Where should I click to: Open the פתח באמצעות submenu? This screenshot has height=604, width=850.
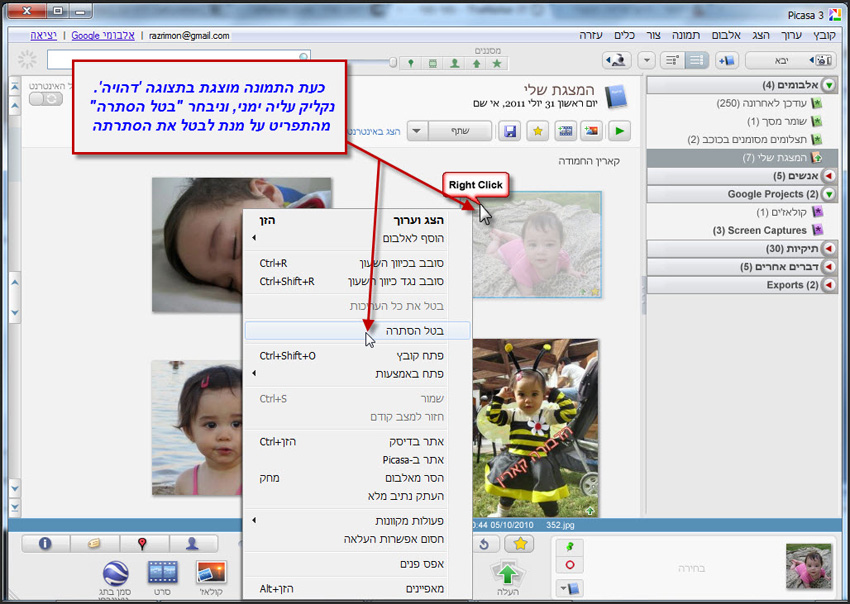point(358,374)
